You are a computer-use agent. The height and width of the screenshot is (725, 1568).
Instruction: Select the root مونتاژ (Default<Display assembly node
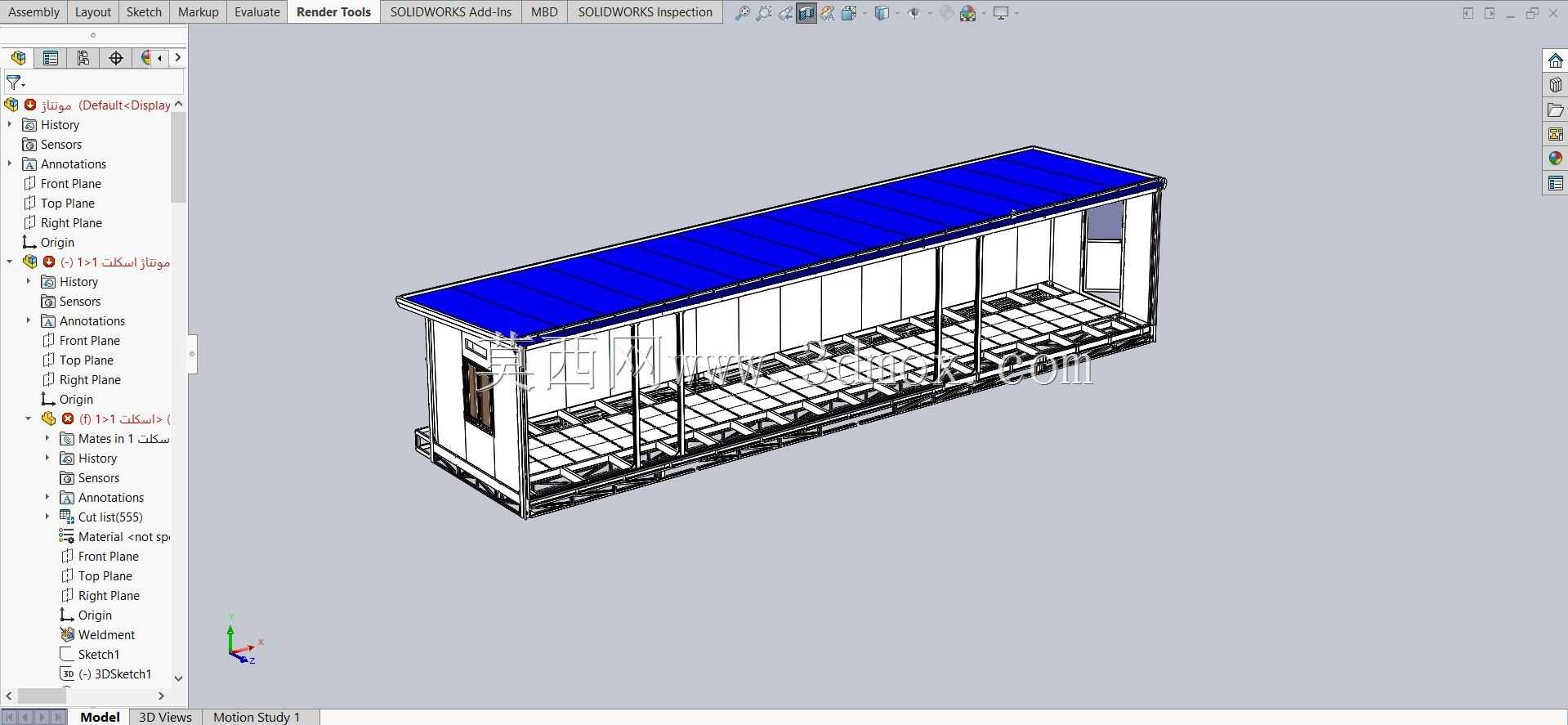click(87, 105)
